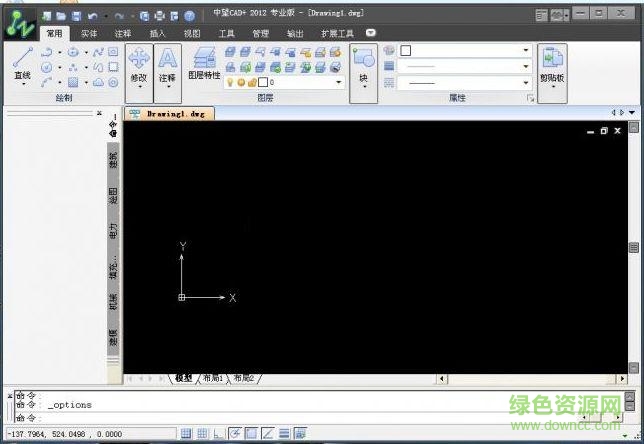
Task: Click the Print printer icon in title bar
Action: [x=159, y=16]
